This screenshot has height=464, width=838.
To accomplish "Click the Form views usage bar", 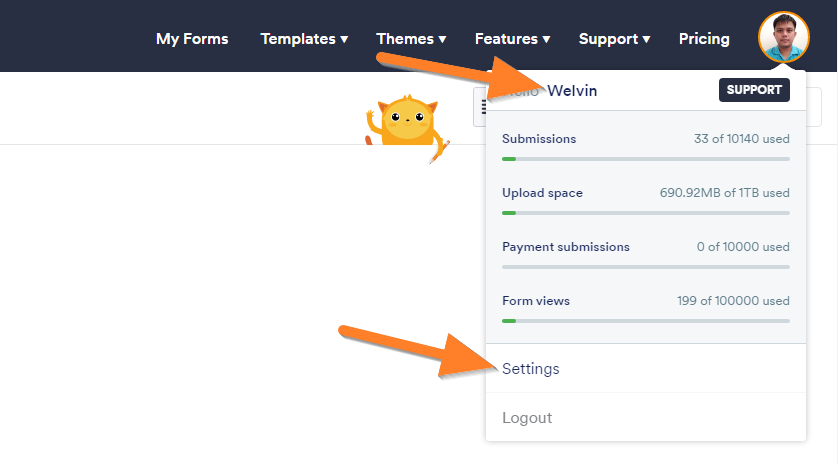I will click(x=646, y=321).
